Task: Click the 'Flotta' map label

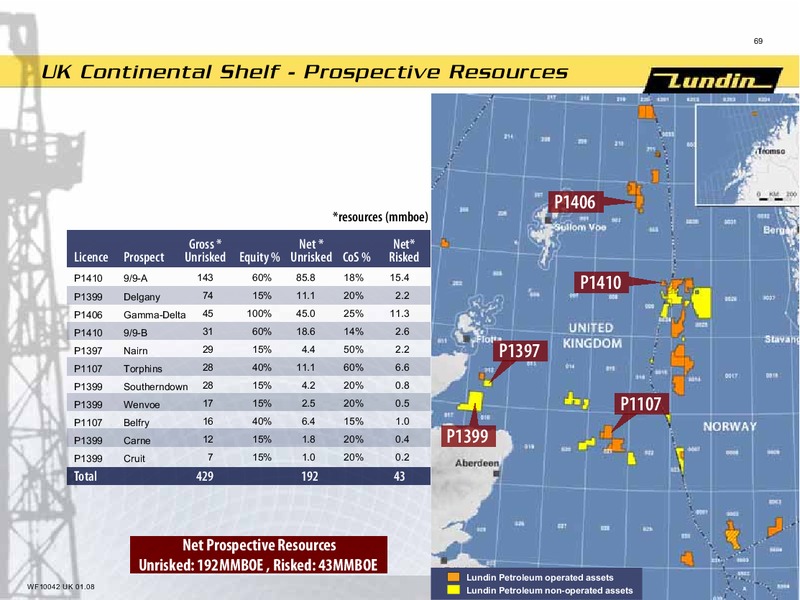Action: [x=489, y=339]
